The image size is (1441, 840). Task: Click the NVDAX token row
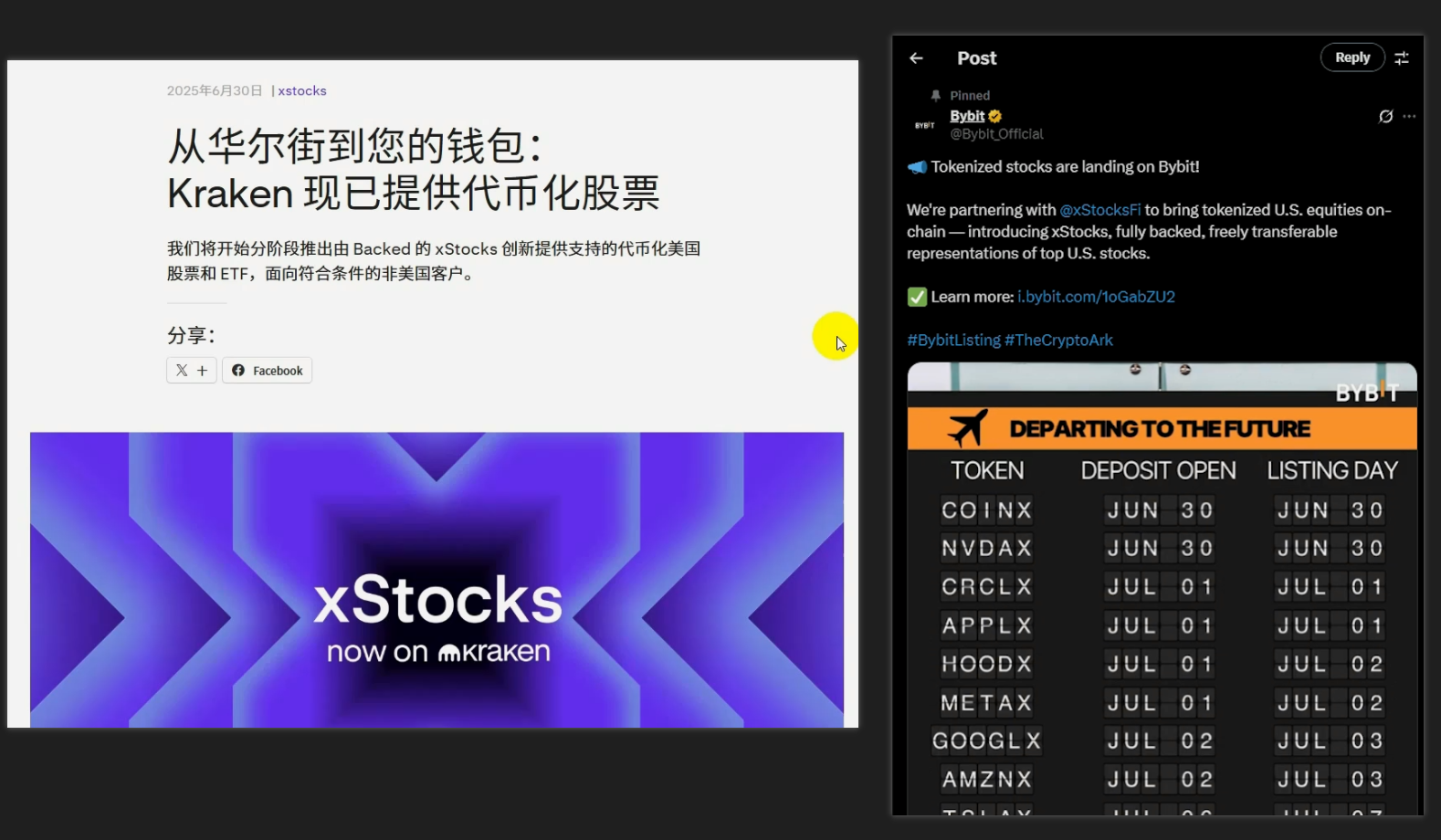tap(1162, 548)
